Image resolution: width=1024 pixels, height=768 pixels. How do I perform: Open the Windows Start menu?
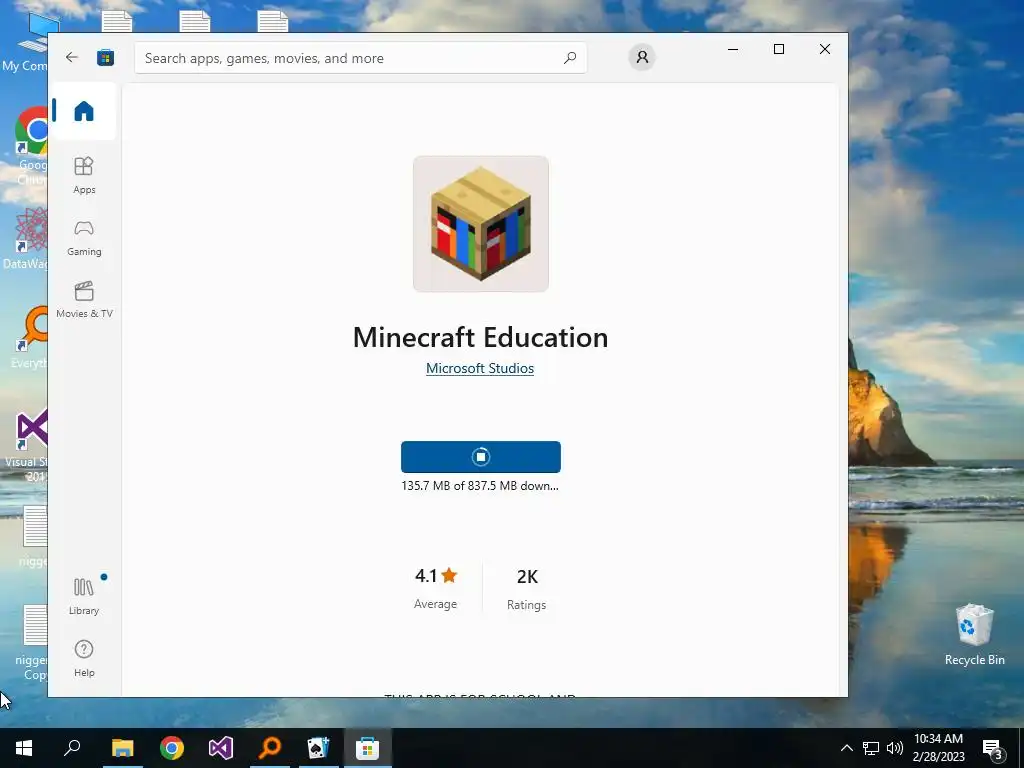24,748
